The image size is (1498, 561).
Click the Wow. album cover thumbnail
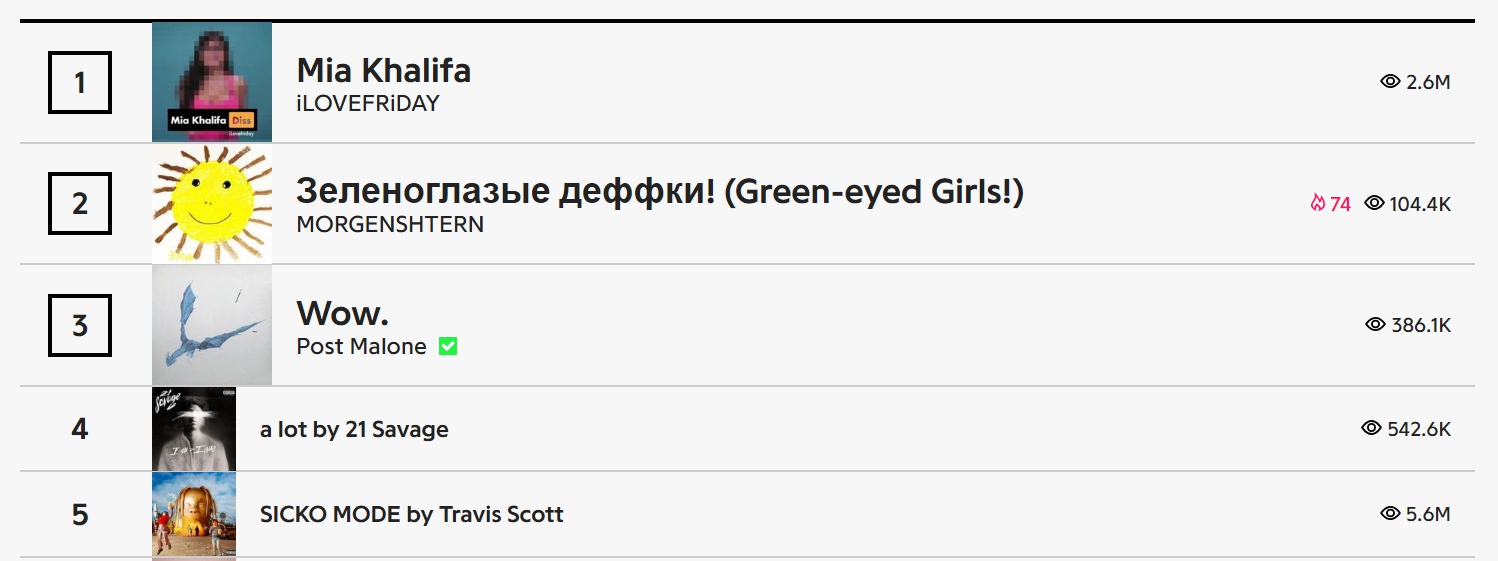coord(212,326)
